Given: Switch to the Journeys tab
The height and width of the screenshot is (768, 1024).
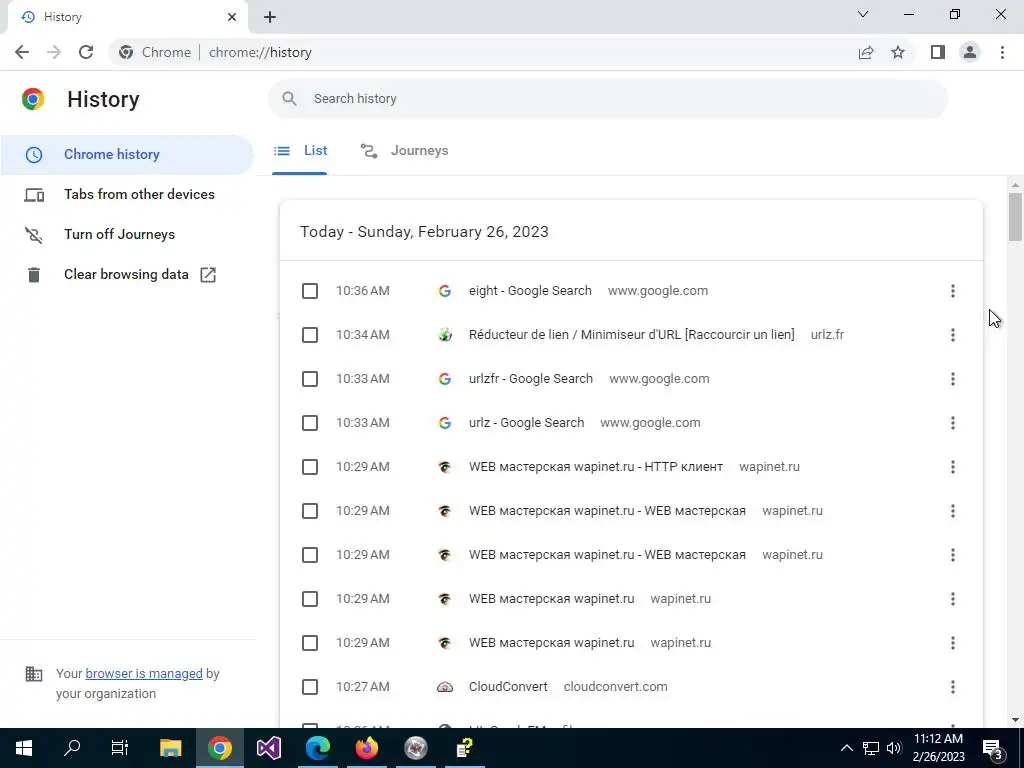Looking at the screenshot, I should 404,151.
